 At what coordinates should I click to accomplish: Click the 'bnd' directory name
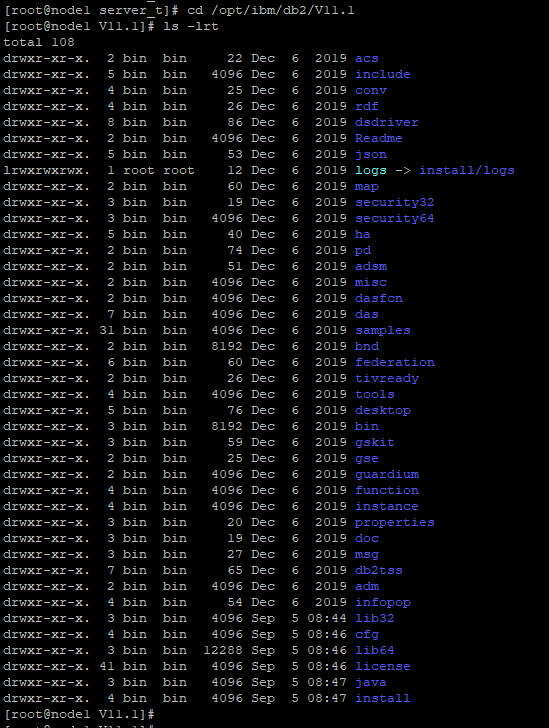click(366, 347)
